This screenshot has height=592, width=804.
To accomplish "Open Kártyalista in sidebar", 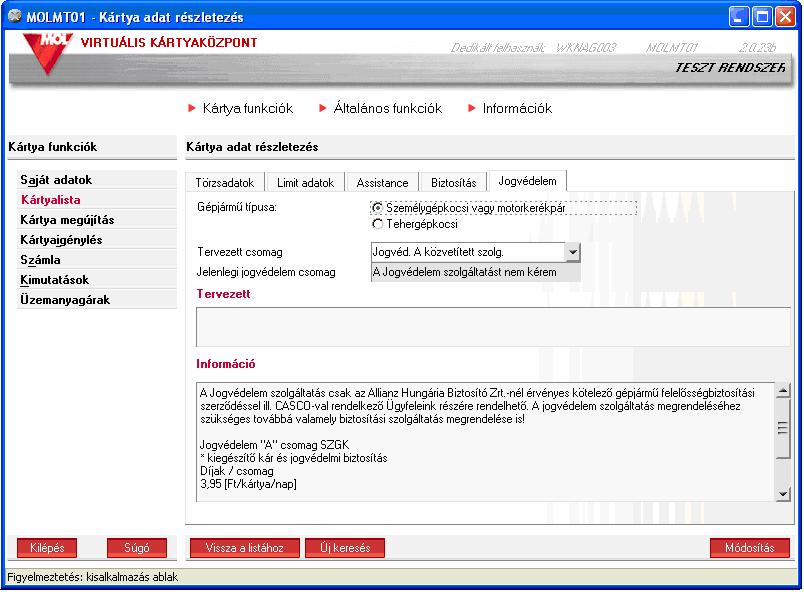I will click(96, 200).
